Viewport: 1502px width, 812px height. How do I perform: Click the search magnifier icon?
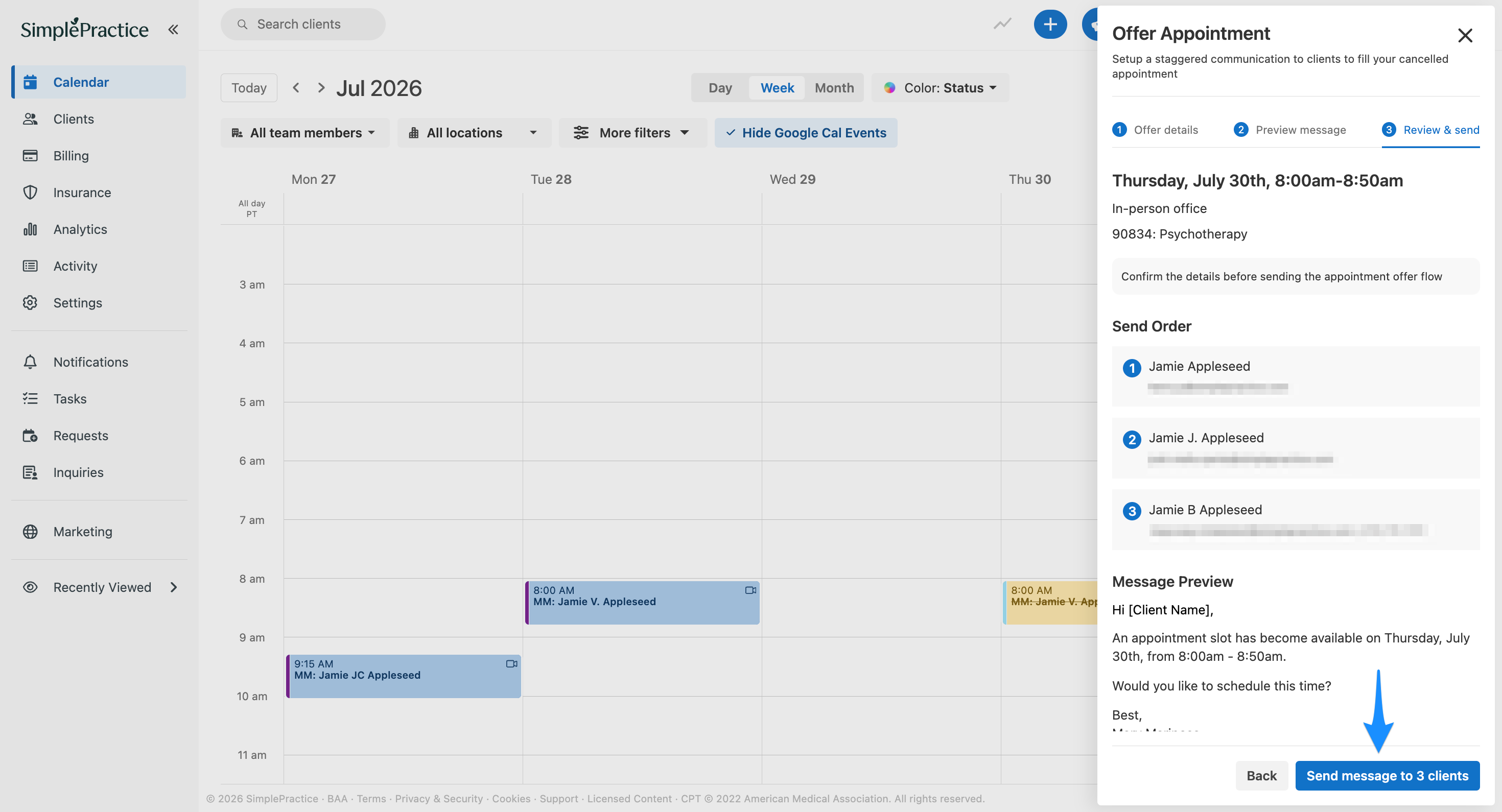pos(242,24)
